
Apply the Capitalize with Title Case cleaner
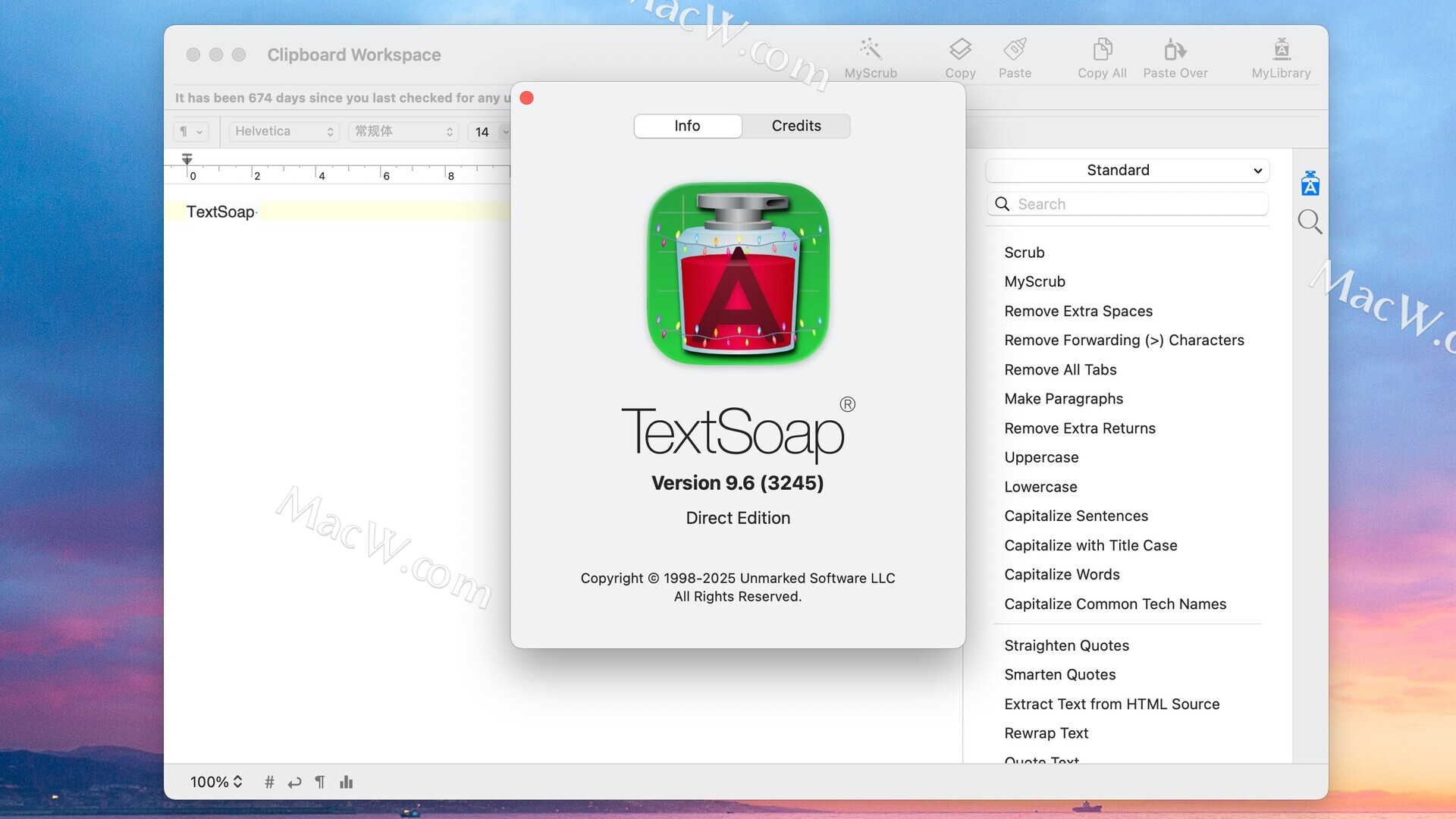click(1090, 545)
